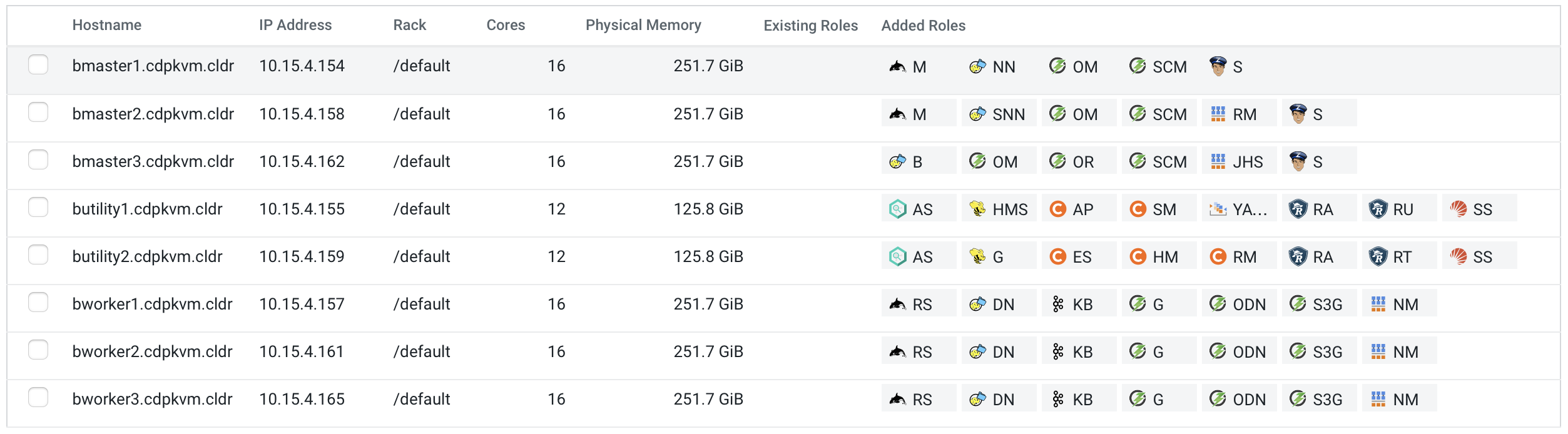Screen dimensions: 1568x434
Task: Open the bworker1.cdpkvm.cldr hostname link
Action: click(152, 304)
